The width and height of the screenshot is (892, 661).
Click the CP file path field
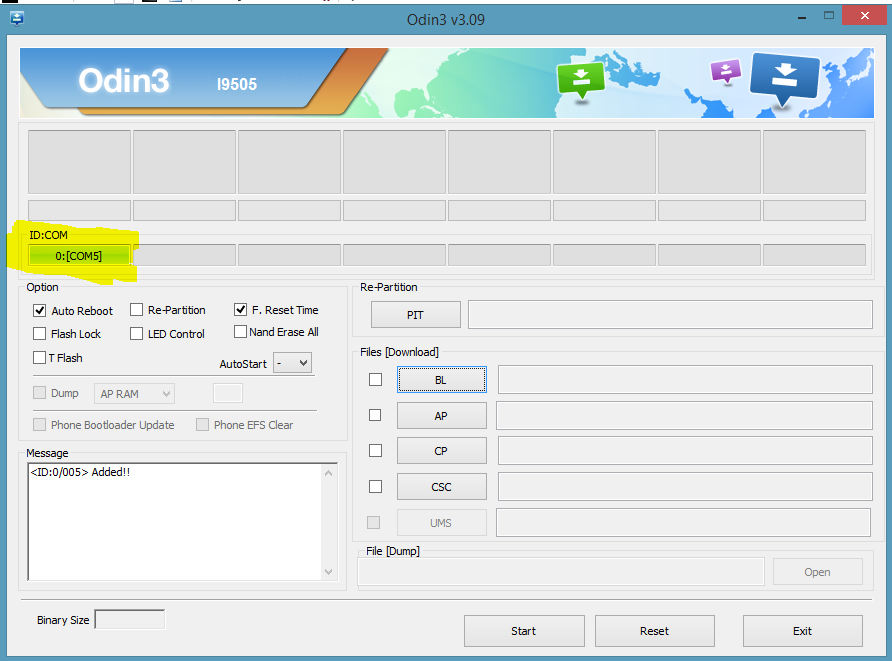[x=685, y=451]
